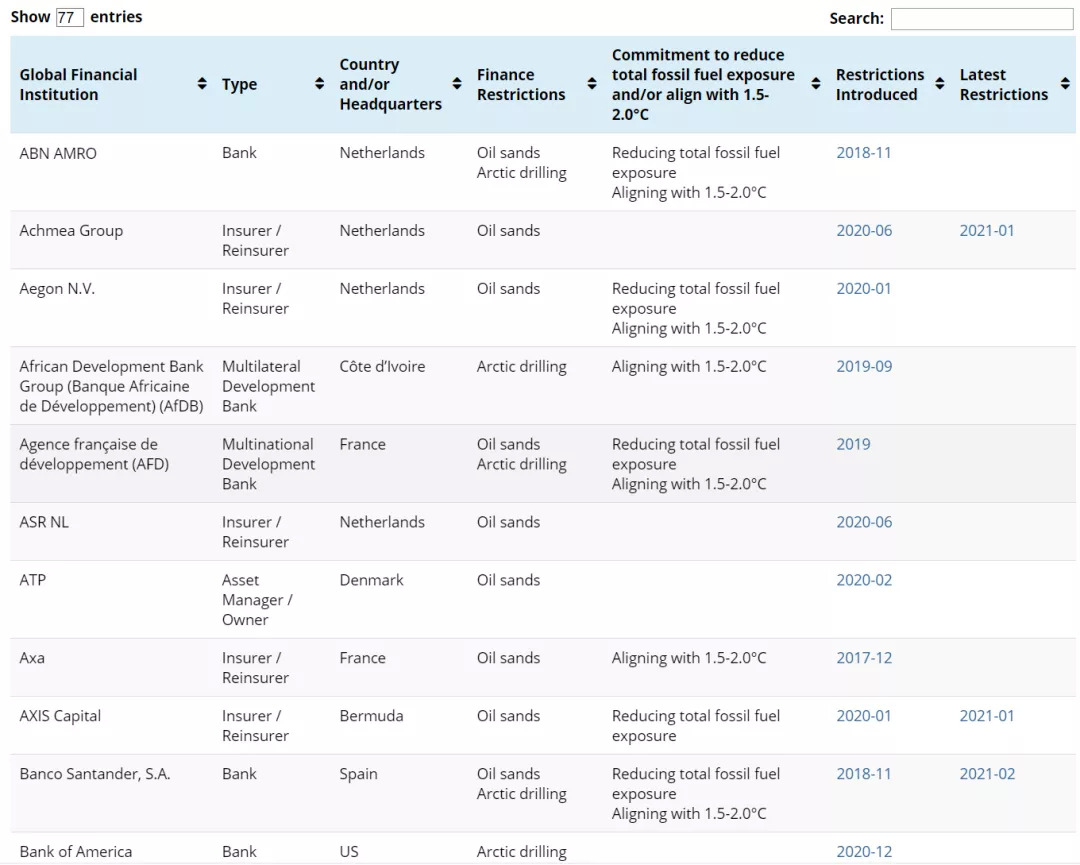This screenshot has height=865, width=1080.
Task: Sort by Type column arrows
Action: coord(320,84)
